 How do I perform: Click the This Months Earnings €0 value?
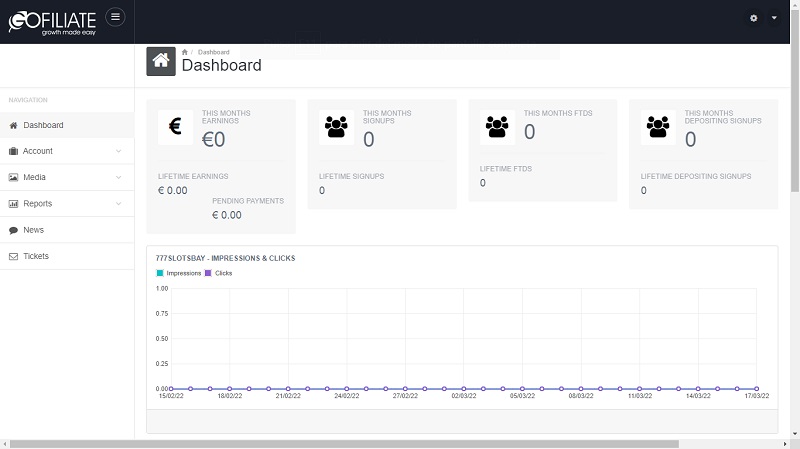pos(213,139)
